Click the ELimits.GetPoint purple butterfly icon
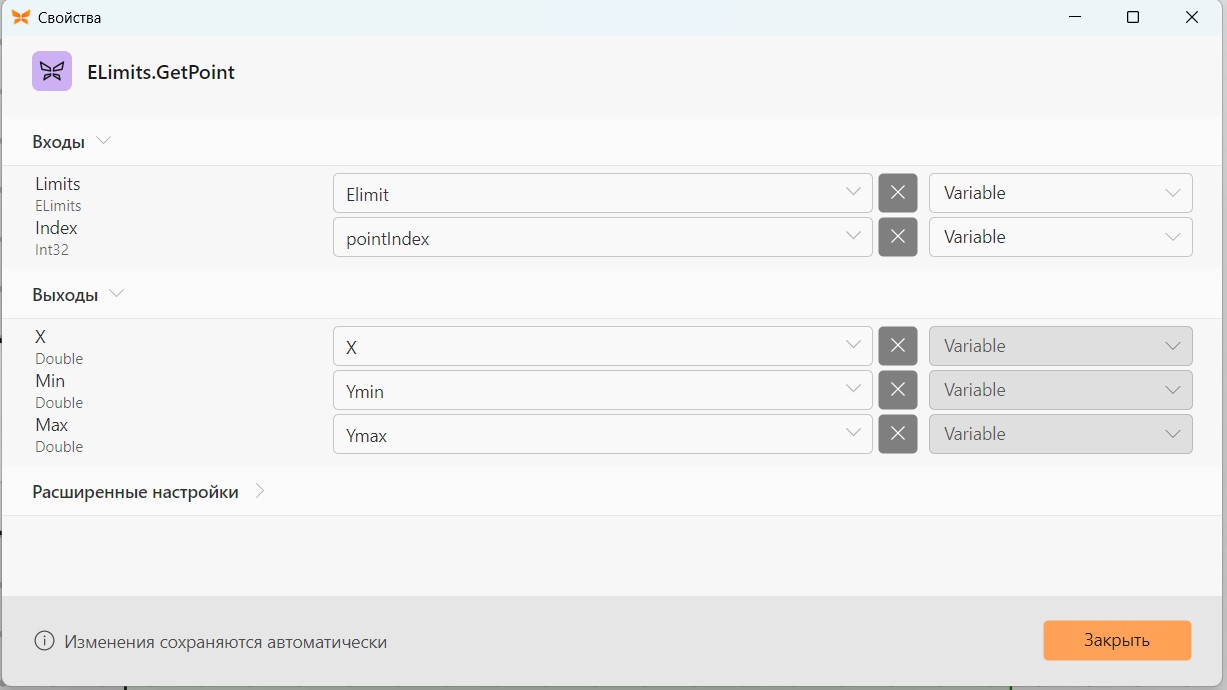The width and height of the screenshot is (1227, 690). 52,71
